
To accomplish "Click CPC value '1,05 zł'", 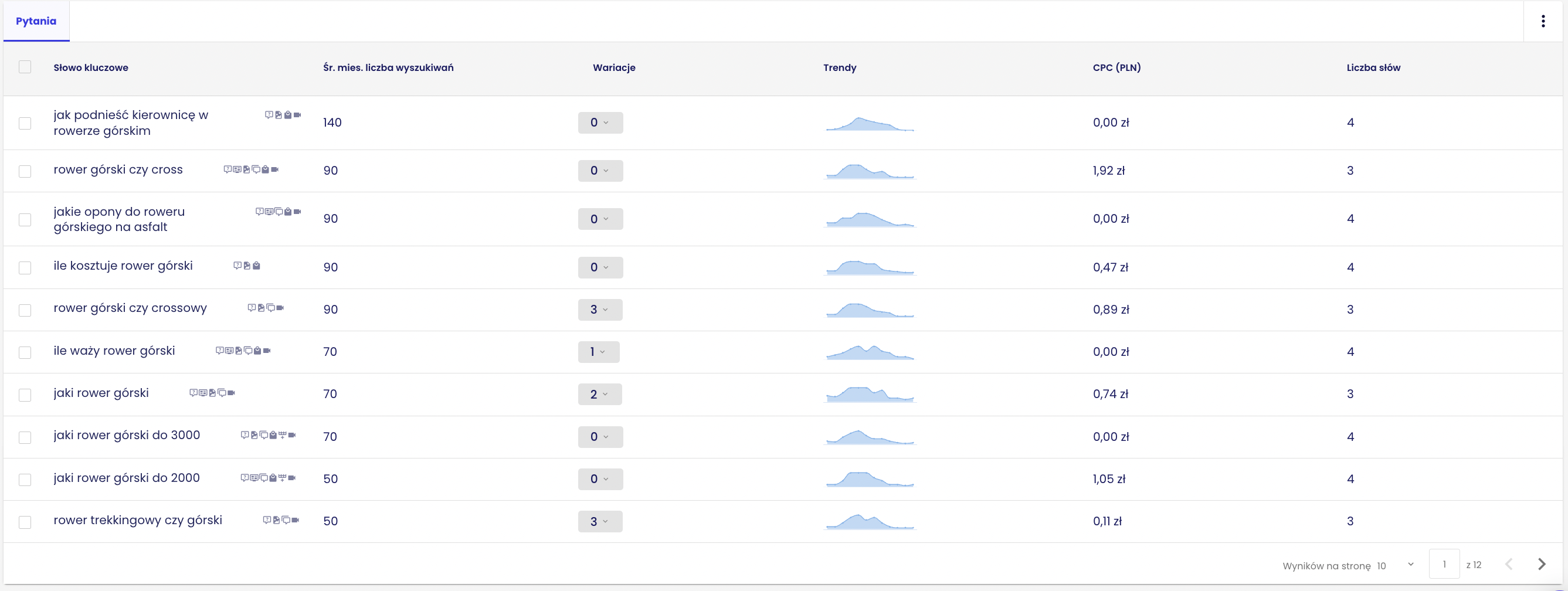I will point(1109,479).
